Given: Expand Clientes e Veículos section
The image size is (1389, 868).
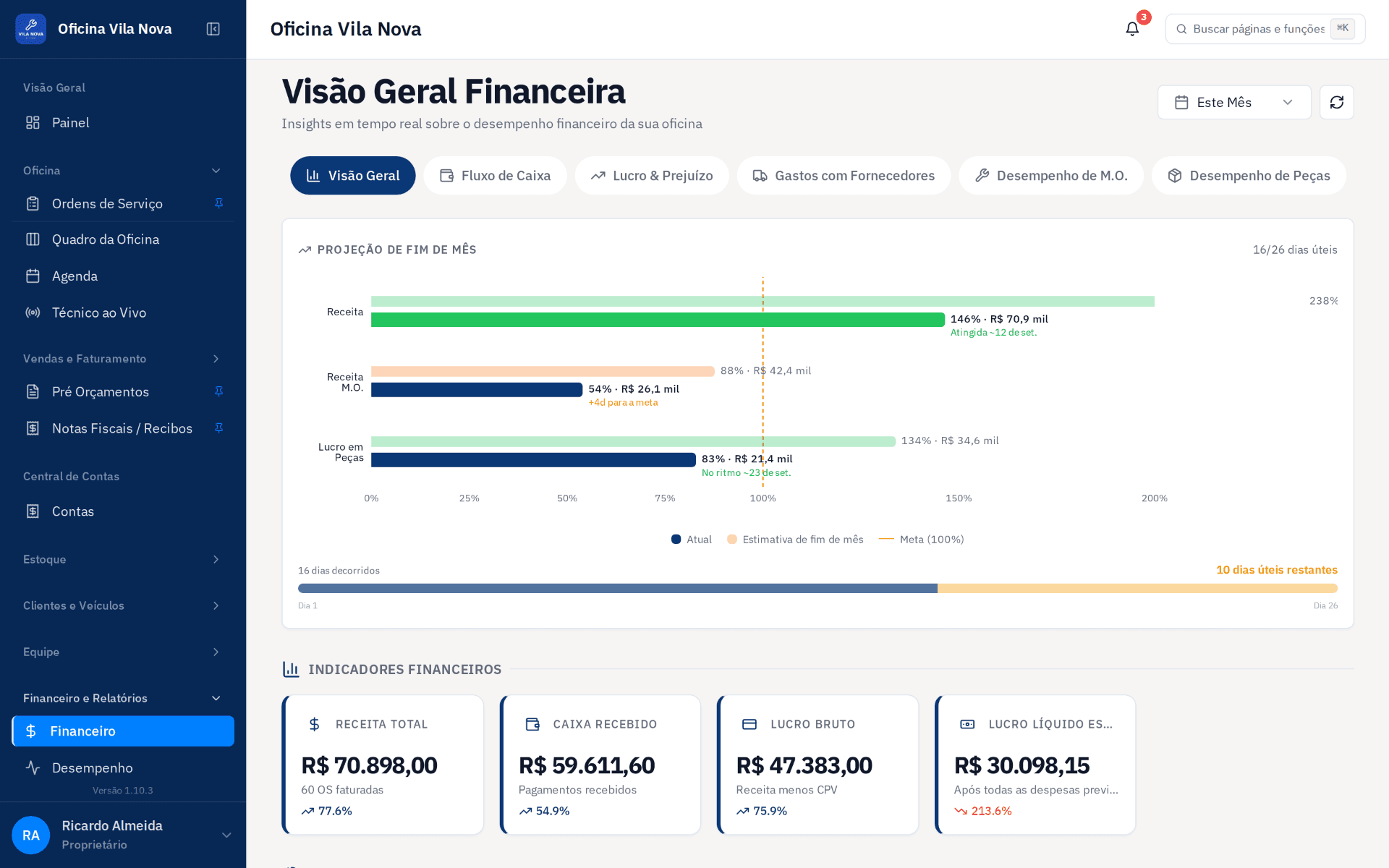Looking at the screenshot, I should (x=216, y=605).
